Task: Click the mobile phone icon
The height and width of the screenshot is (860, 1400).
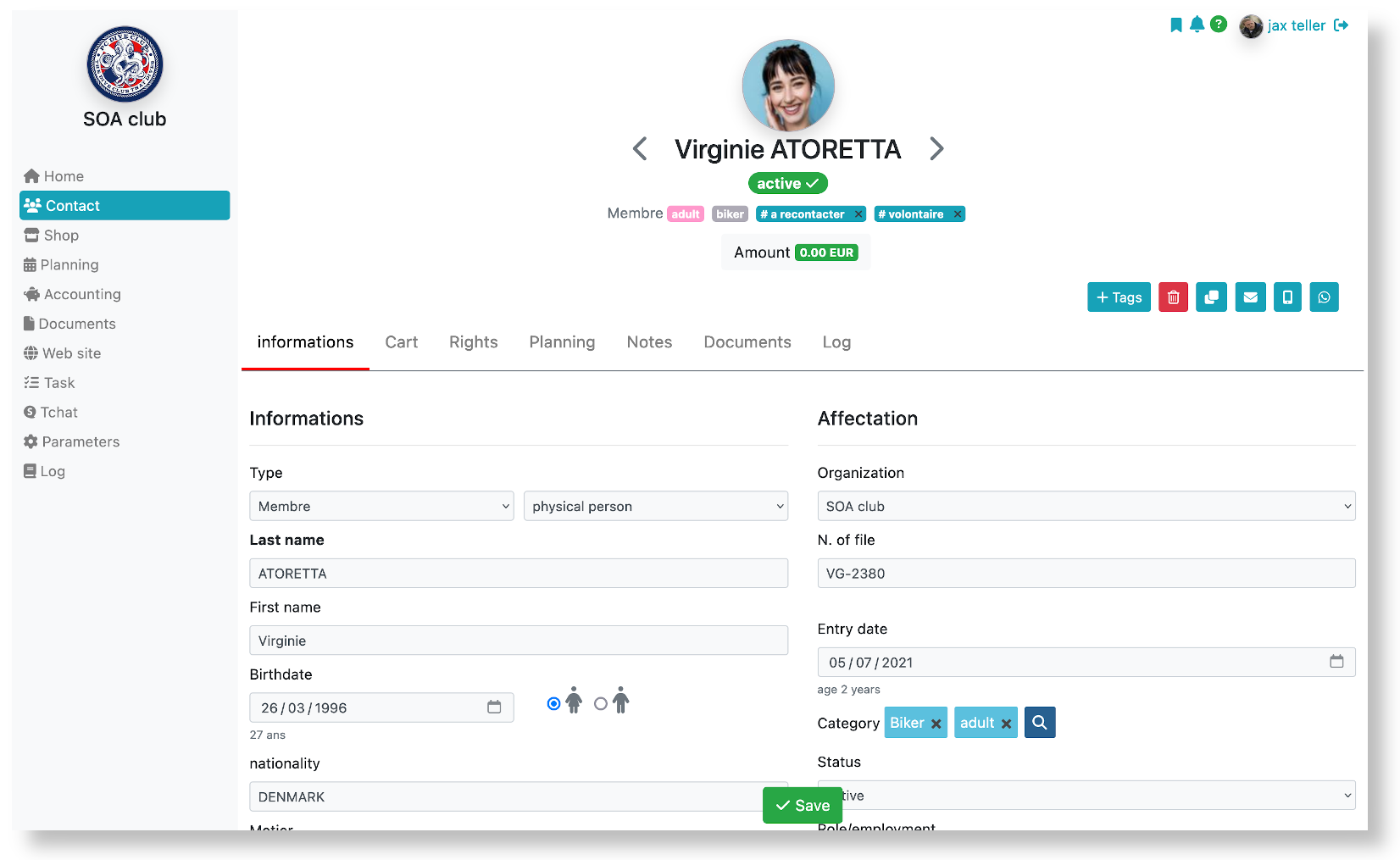Action: pos(1287,297)
